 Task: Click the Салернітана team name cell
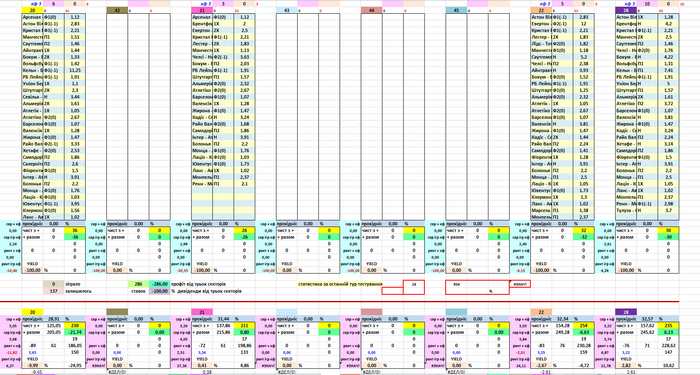click(x=33, y=164)
